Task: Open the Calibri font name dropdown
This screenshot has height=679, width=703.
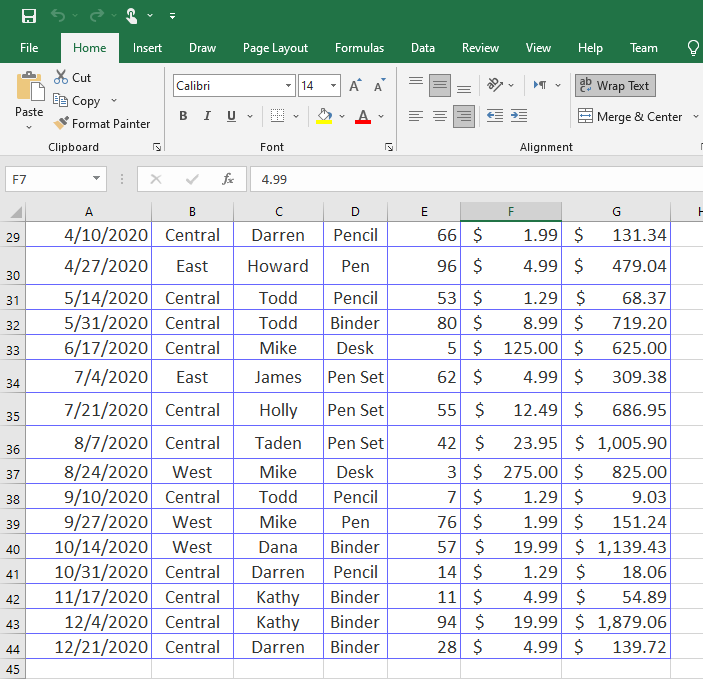Action: tap(288, 86)
